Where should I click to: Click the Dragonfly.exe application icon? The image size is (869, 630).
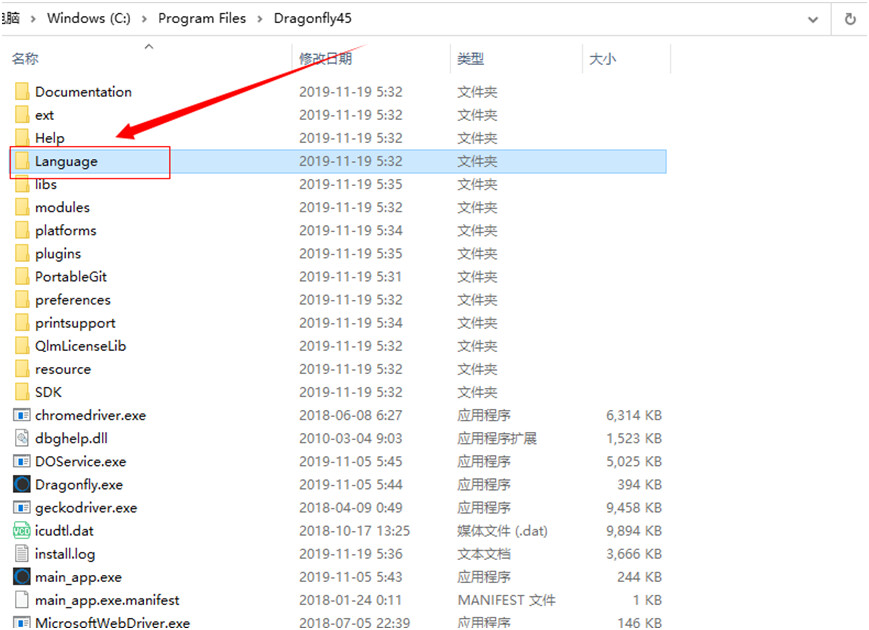pos(22,484)
